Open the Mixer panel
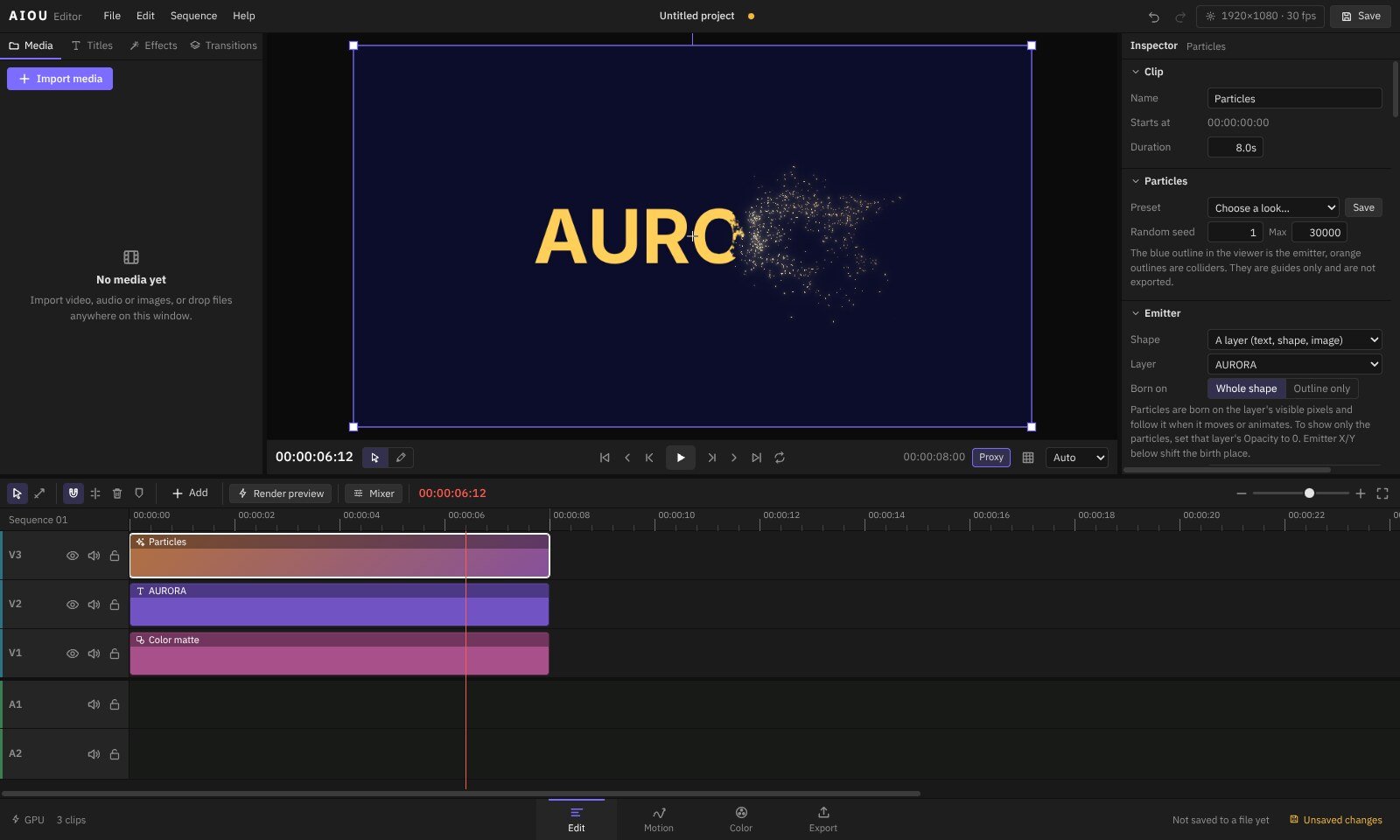 coord(374,493)
